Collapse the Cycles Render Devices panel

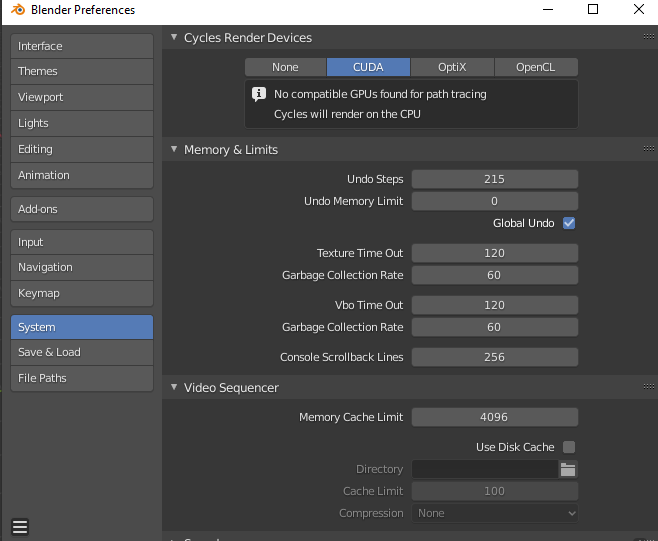pos(174,37)
